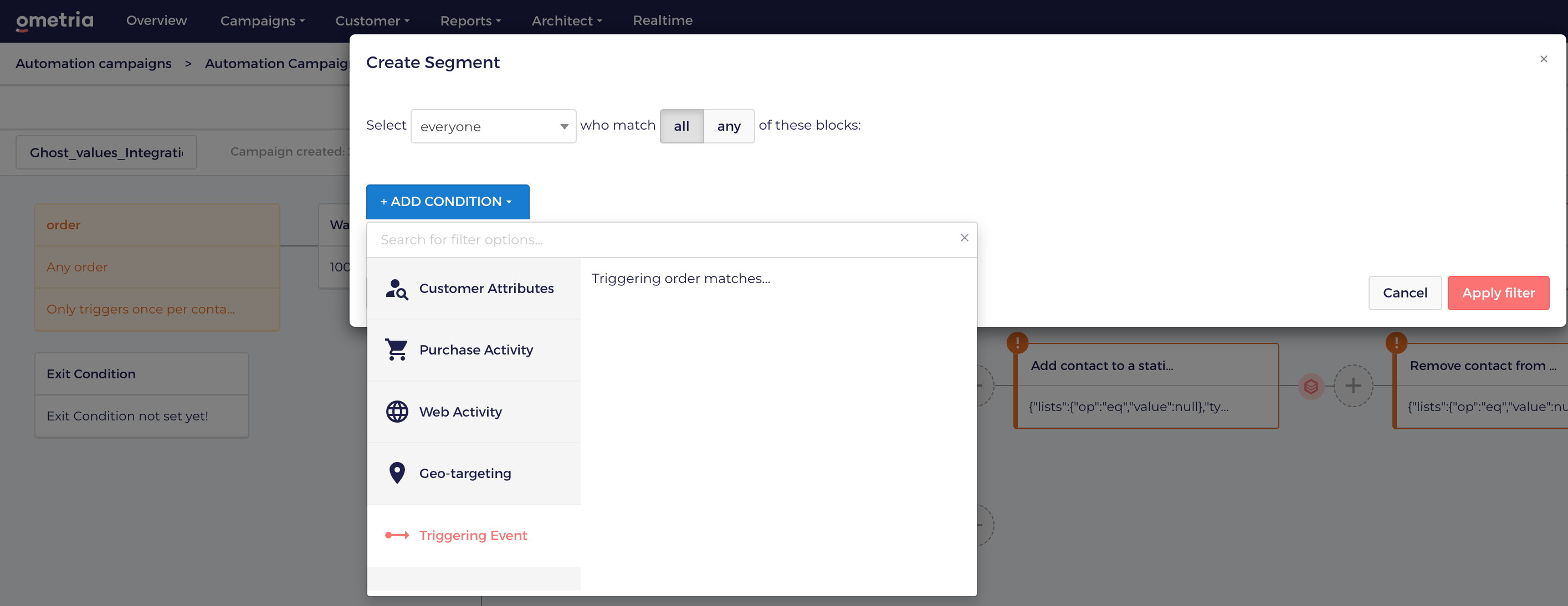
Task: Open Purchase Activity category
Action: (474, 351)
